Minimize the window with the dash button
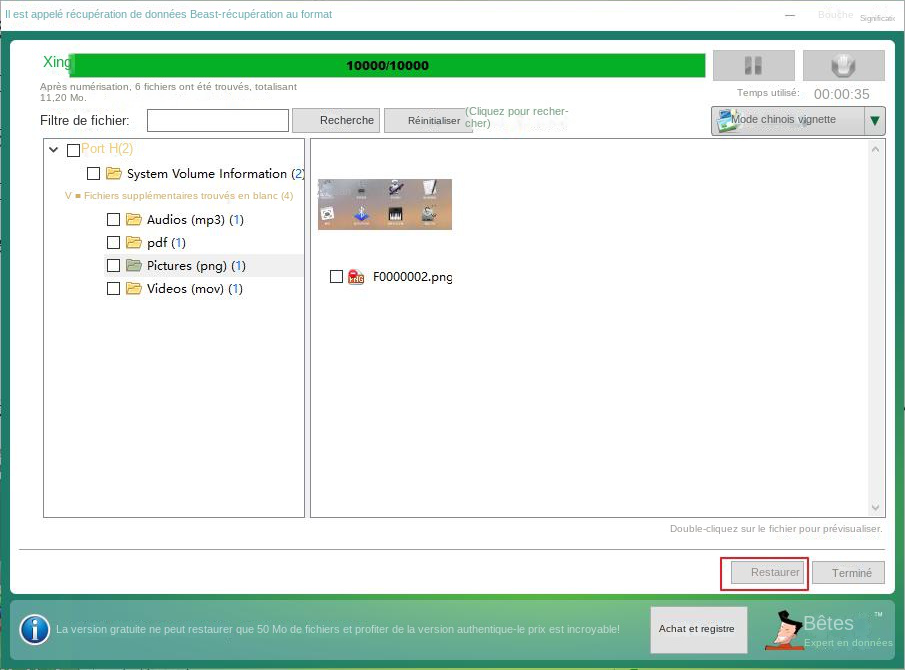 (x=790, y=16)
